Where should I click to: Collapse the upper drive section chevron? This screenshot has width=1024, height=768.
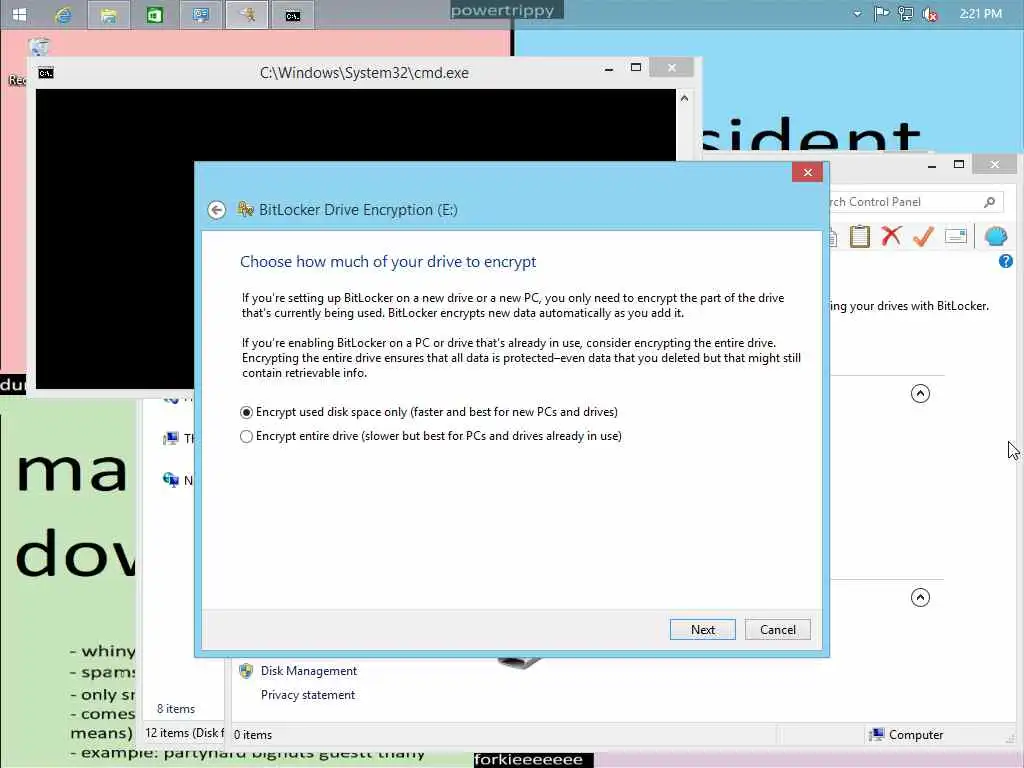tap(920, 393)
